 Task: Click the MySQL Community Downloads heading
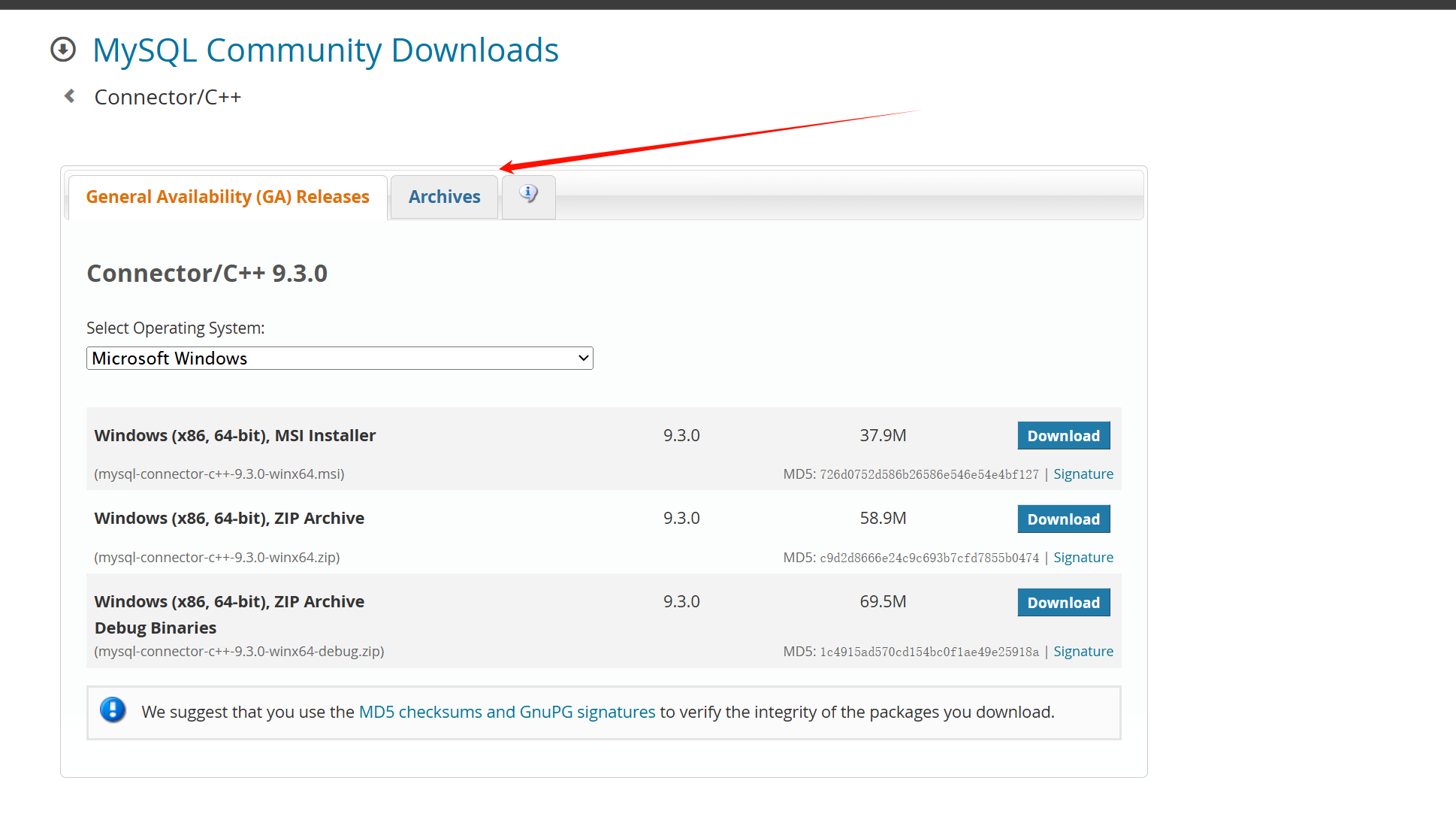click(325, 50)
